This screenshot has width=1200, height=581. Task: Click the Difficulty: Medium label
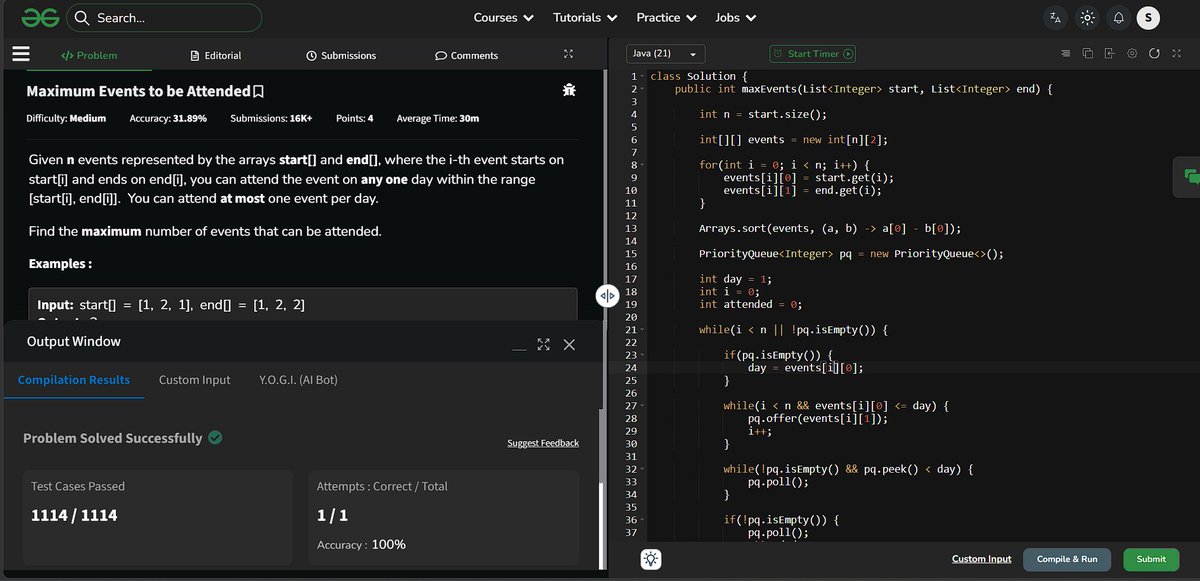pyautogui.click(x=66, y=118)
